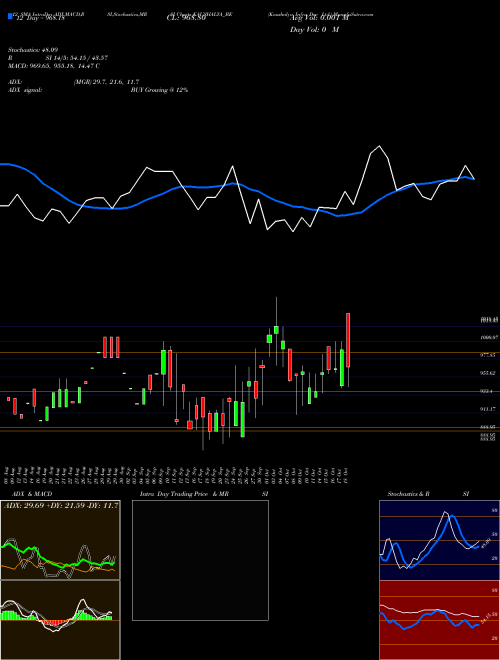This screenshot has width=500, height=660.
Task: Click the tall red last candlestick
Action: coord(348,340)
